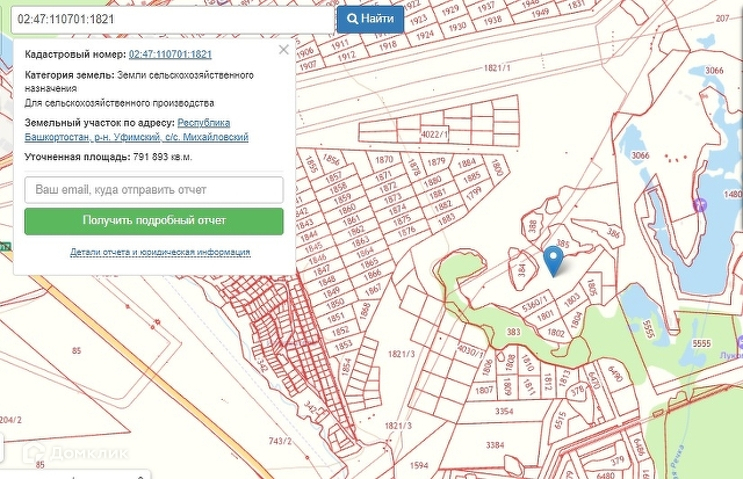Click the purple POI marker beside the lake
The width and height of the screenshot is (743, 479).
699,205
